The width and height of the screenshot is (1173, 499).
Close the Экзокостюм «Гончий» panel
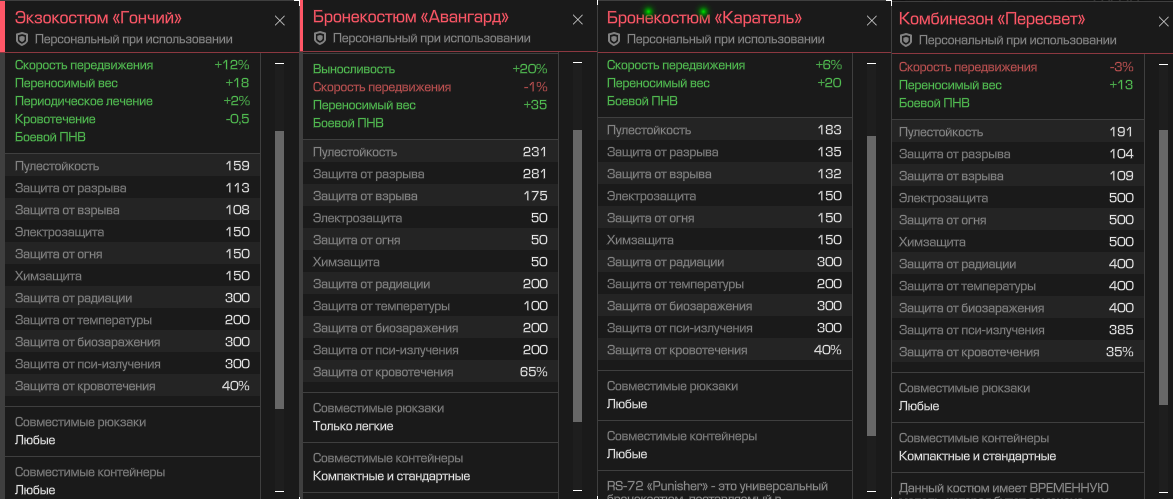279,20
